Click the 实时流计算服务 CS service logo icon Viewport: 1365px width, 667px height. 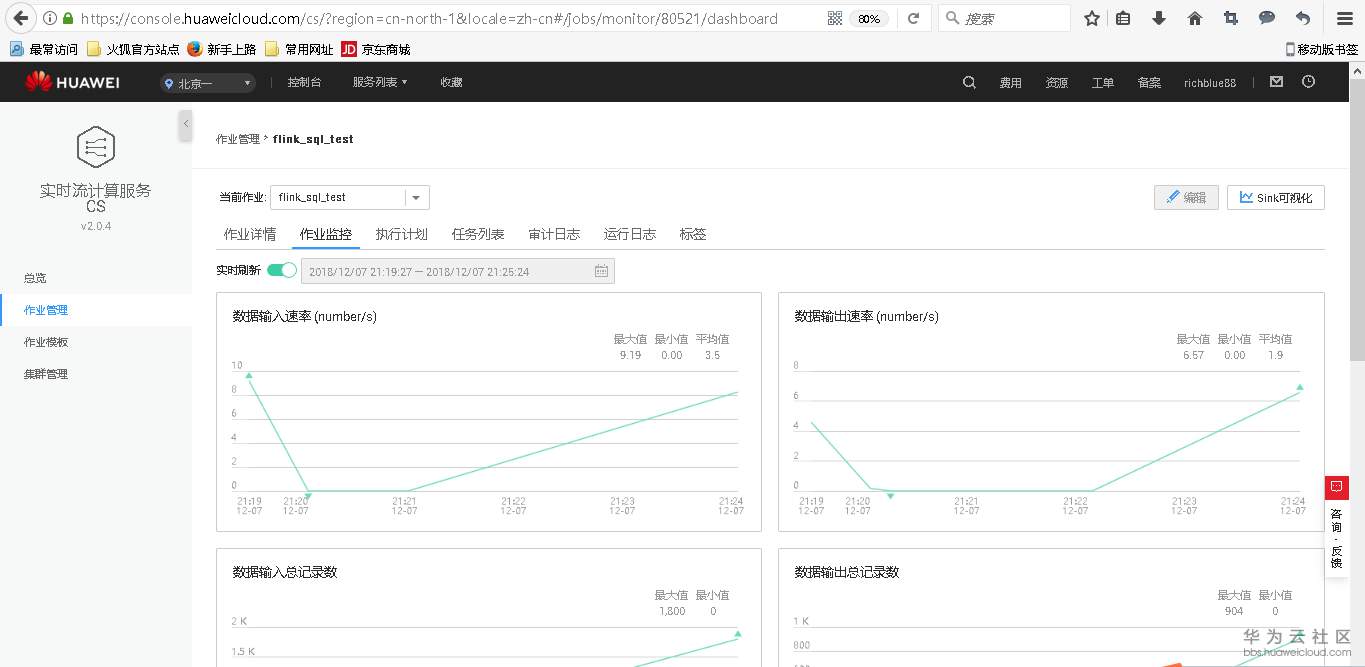pos(95,146)
